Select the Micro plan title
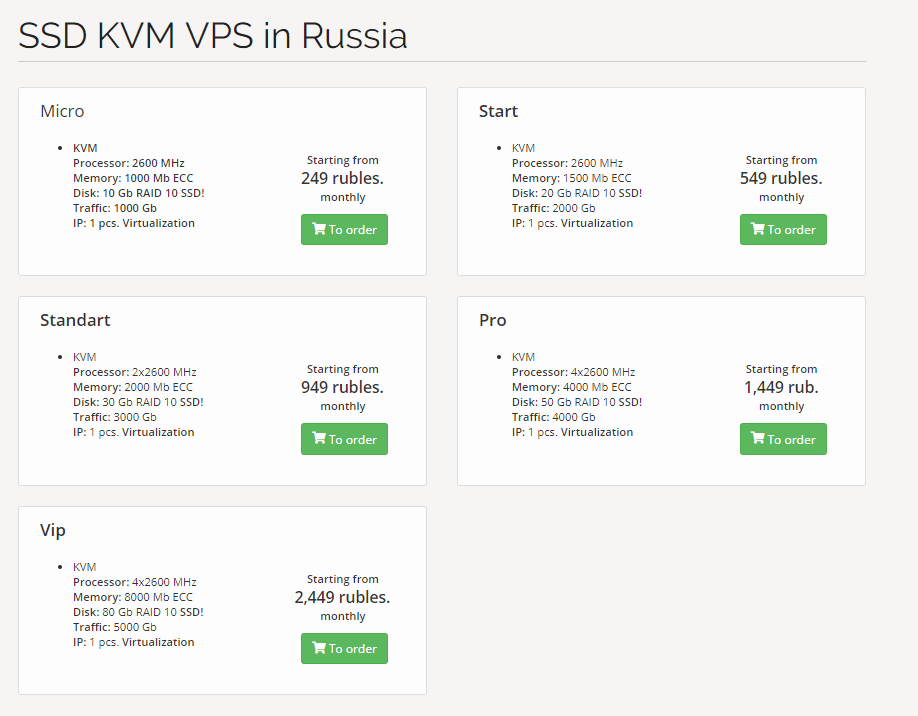Viewport: 918px width, 716px height. [62, 111]
